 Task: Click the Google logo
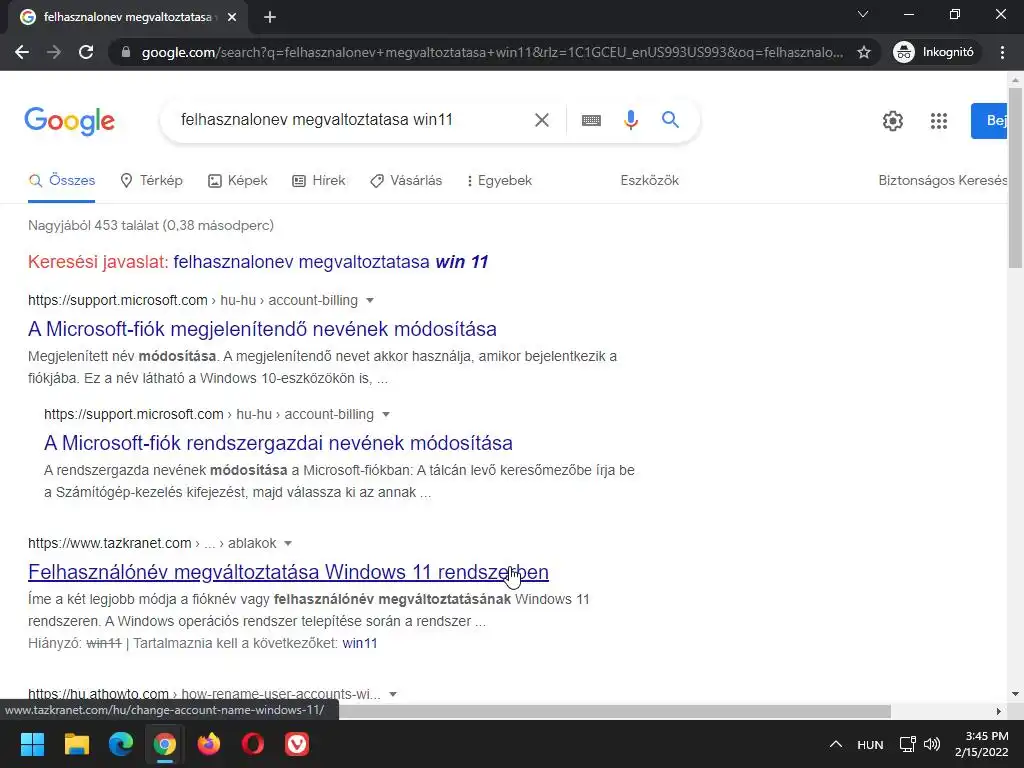69,121
